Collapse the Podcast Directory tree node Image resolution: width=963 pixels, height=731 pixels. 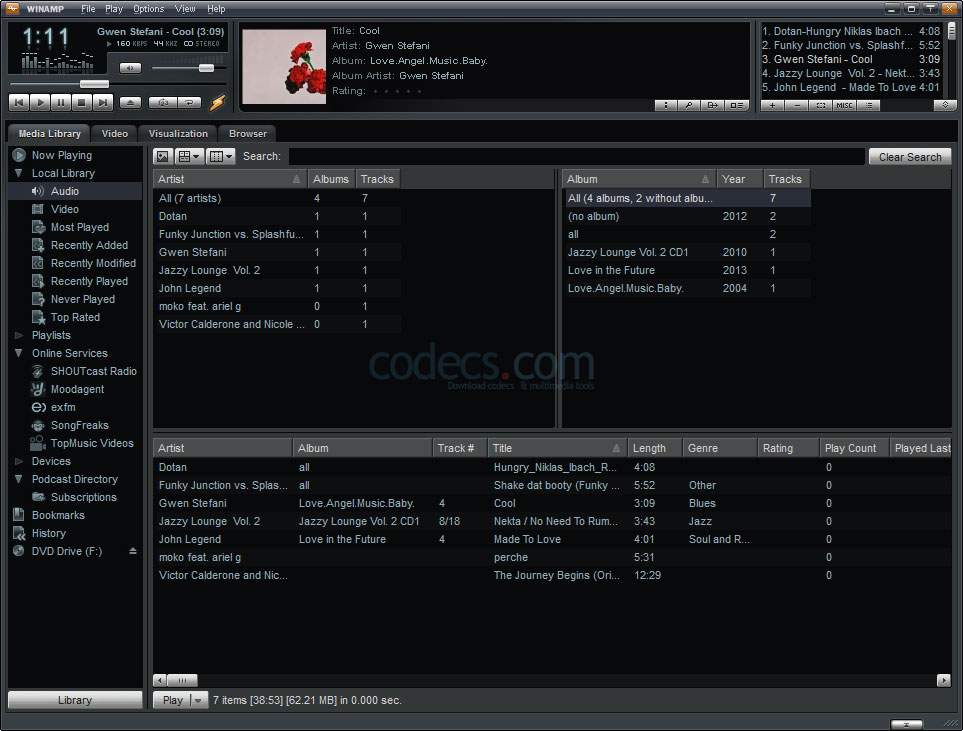point(18,479)
